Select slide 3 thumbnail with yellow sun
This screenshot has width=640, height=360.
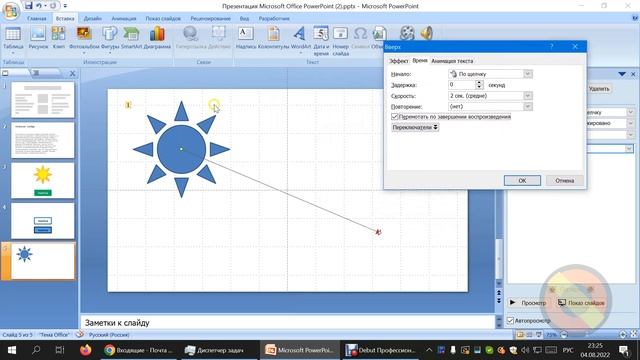click(43, 180)
